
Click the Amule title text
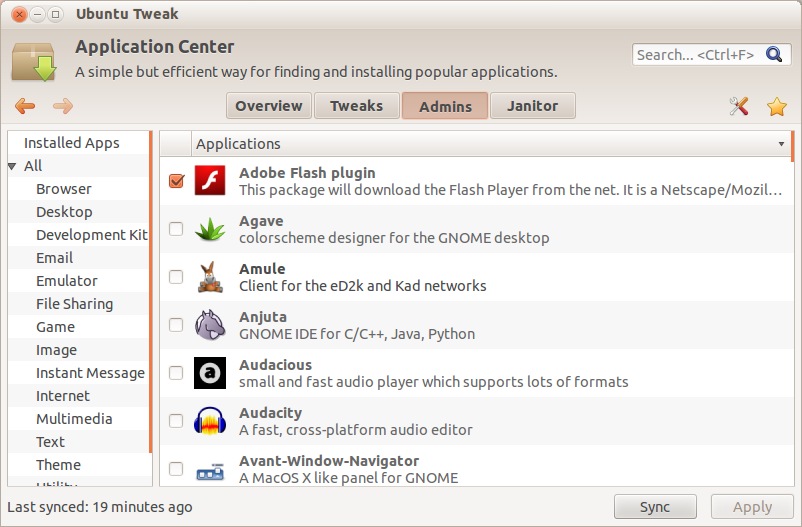pos(262,269)
